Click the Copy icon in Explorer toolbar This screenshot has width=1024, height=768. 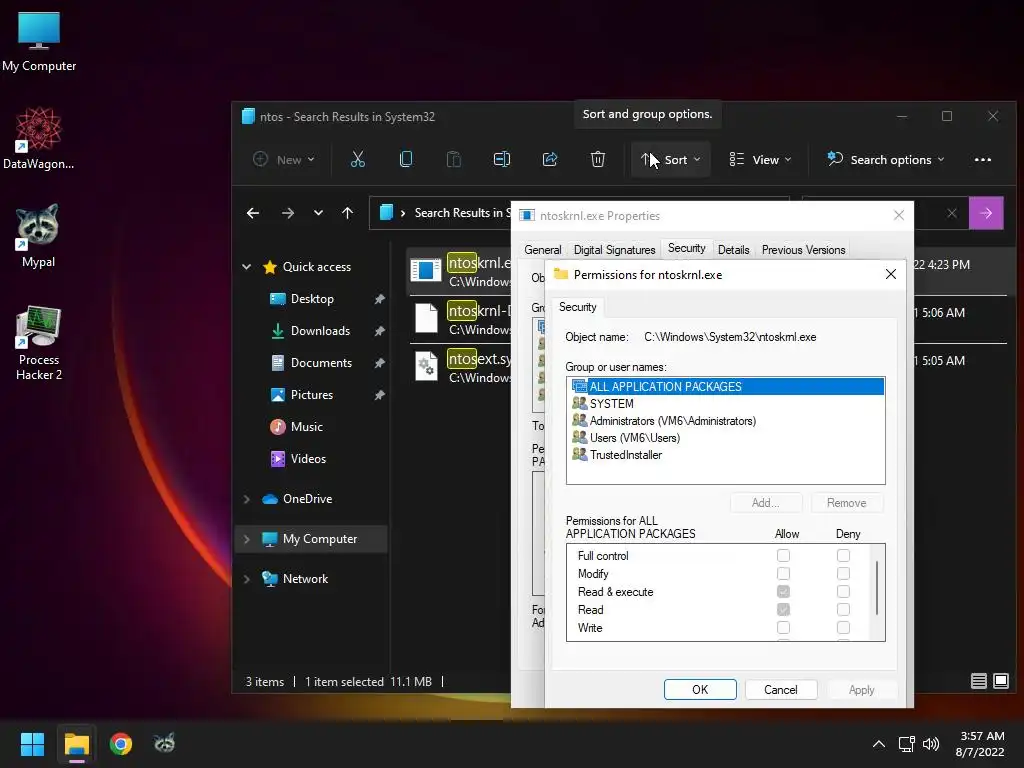tap(406, 159)
